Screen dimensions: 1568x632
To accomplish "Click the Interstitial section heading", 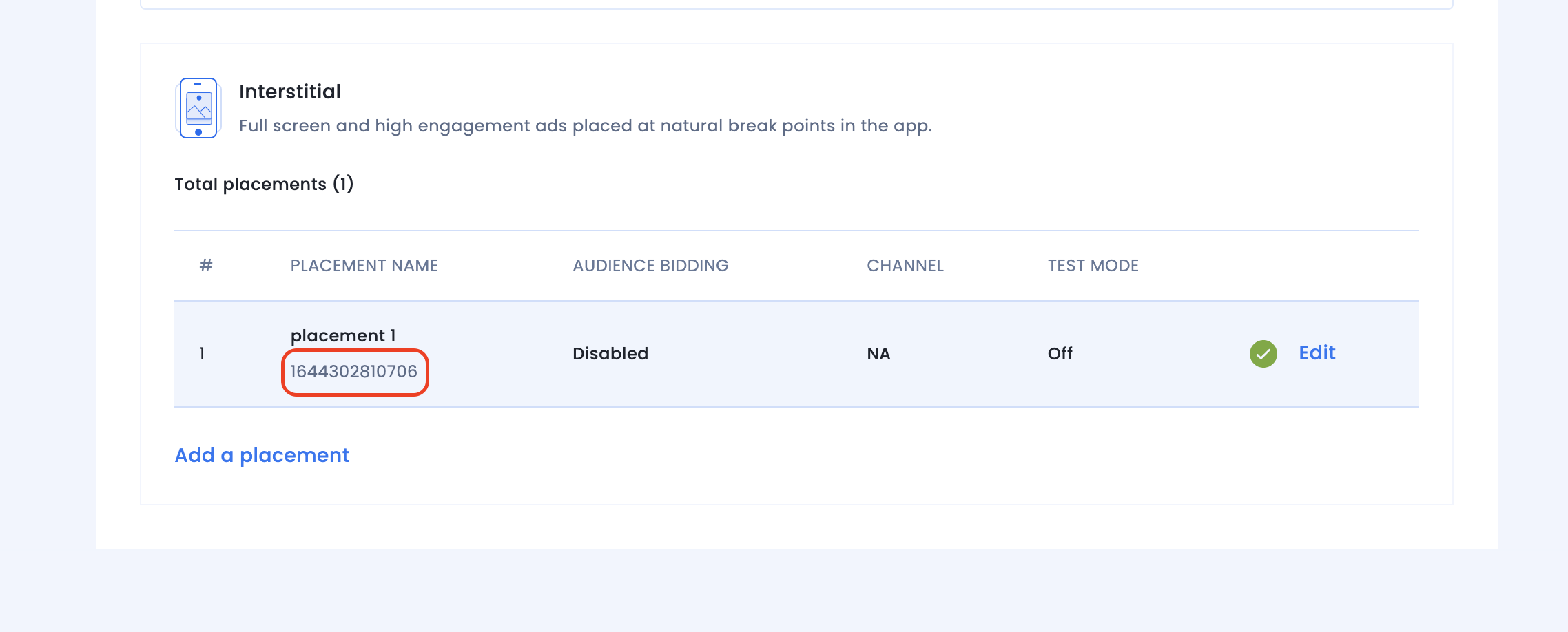I will 290,92.
